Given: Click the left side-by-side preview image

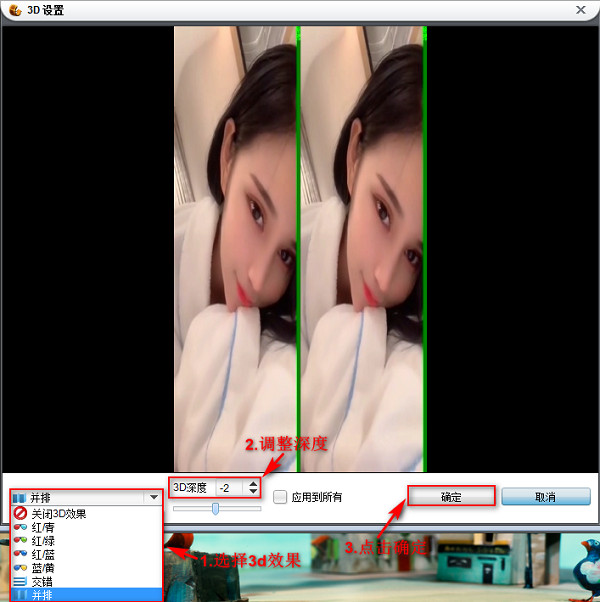Looking at the screenshot, I should [x=235, y=249].
